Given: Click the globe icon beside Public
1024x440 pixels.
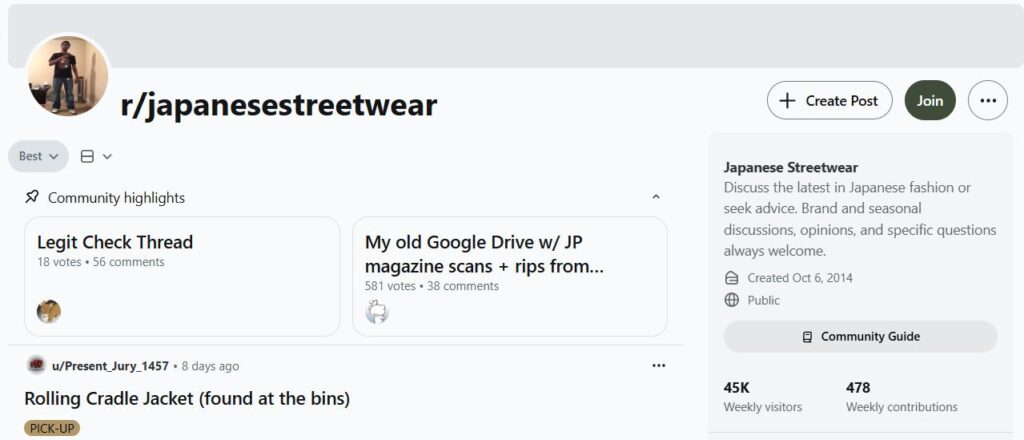Looking at the screenshot, I should 732,300.
